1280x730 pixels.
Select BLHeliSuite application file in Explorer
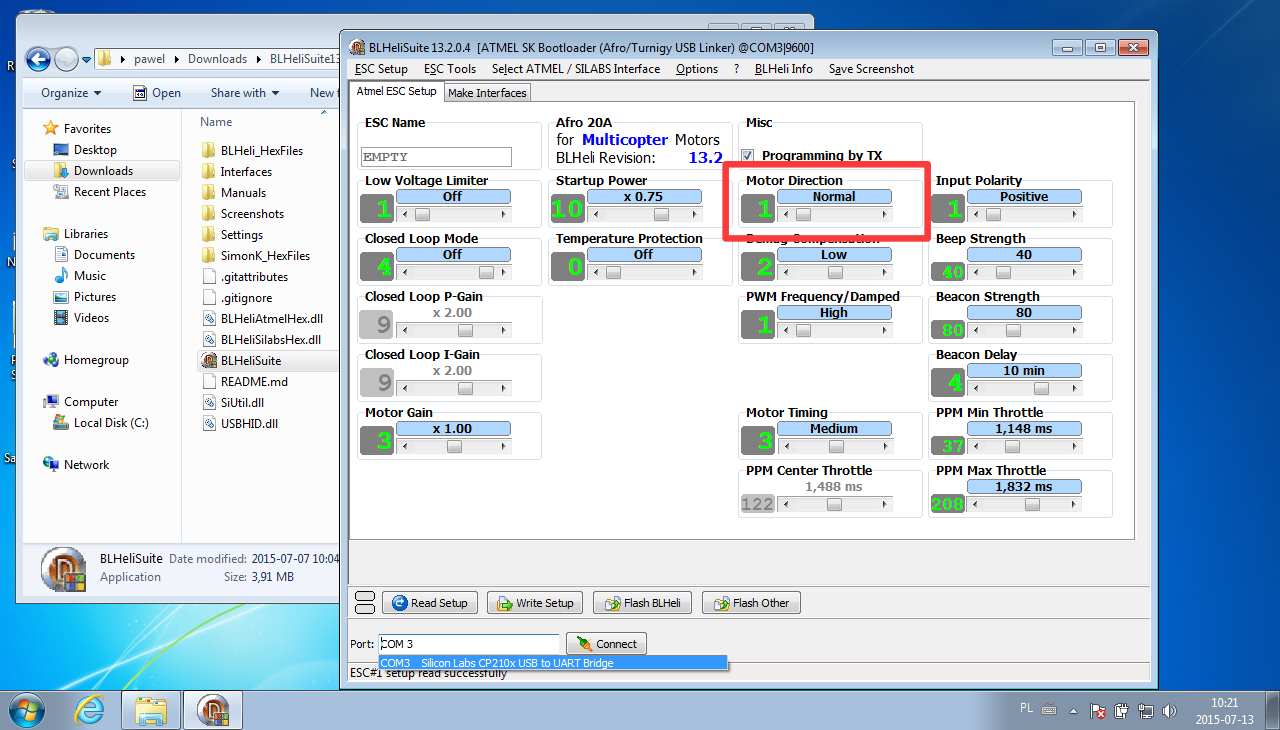[250, 360]
